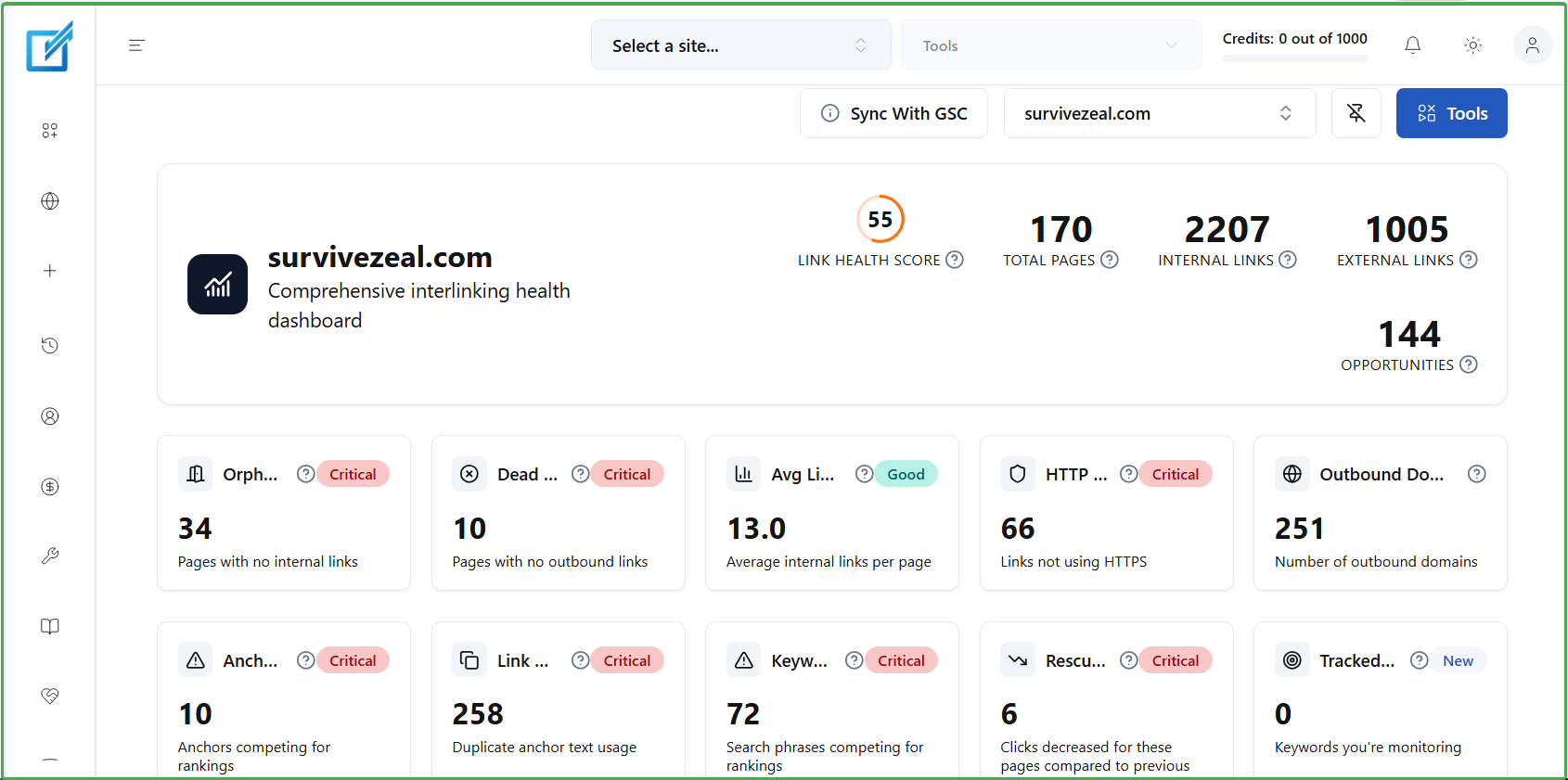Open the Rescue clicks decreased card
The height and width of the screenshot is (780, 1568).
point(1107,700)
